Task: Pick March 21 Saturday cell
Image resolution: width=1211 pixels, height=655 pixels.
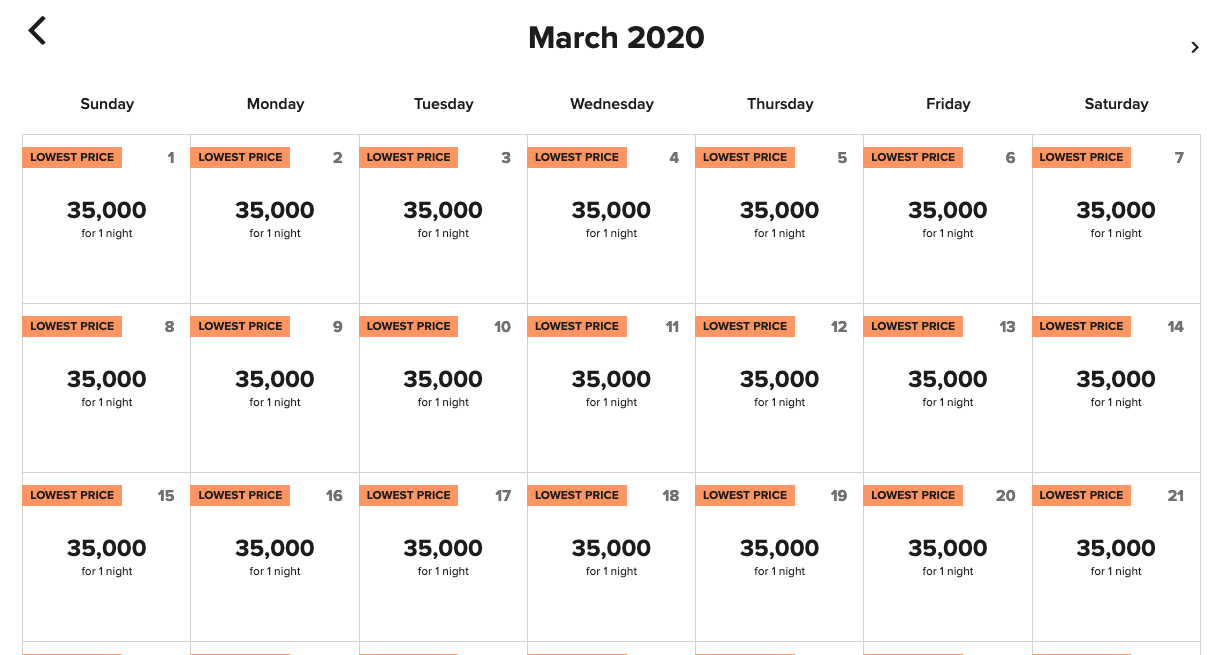Action: (1116, 557)
